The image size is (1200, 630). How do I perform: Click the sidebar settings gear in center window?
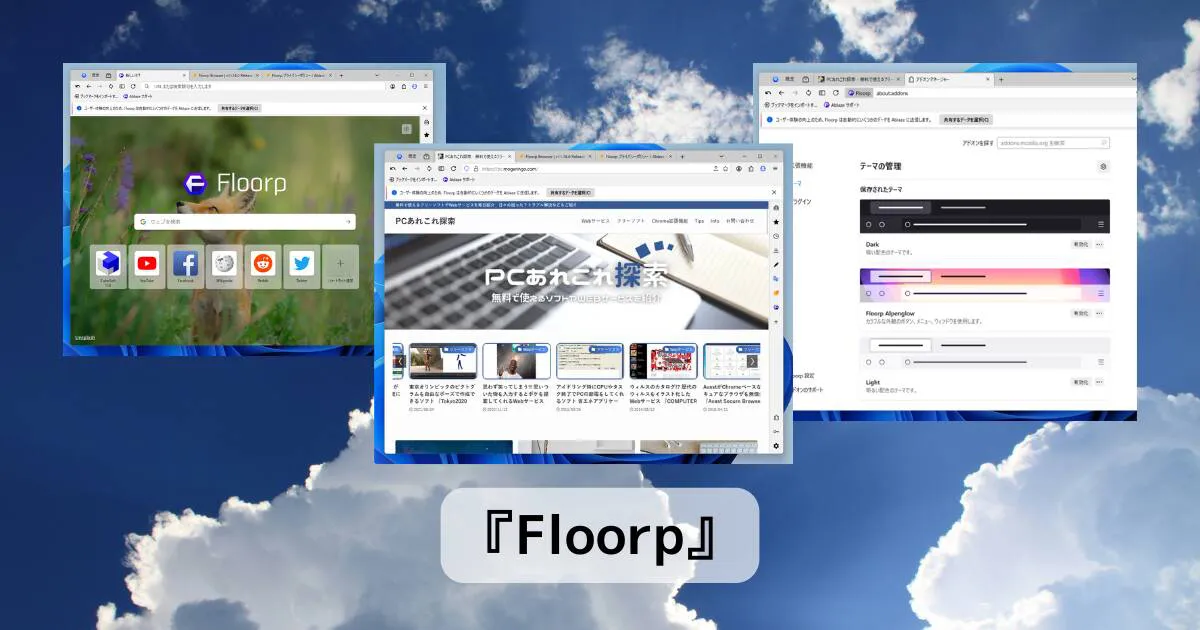pyautogui.click(x=776, y=445)
